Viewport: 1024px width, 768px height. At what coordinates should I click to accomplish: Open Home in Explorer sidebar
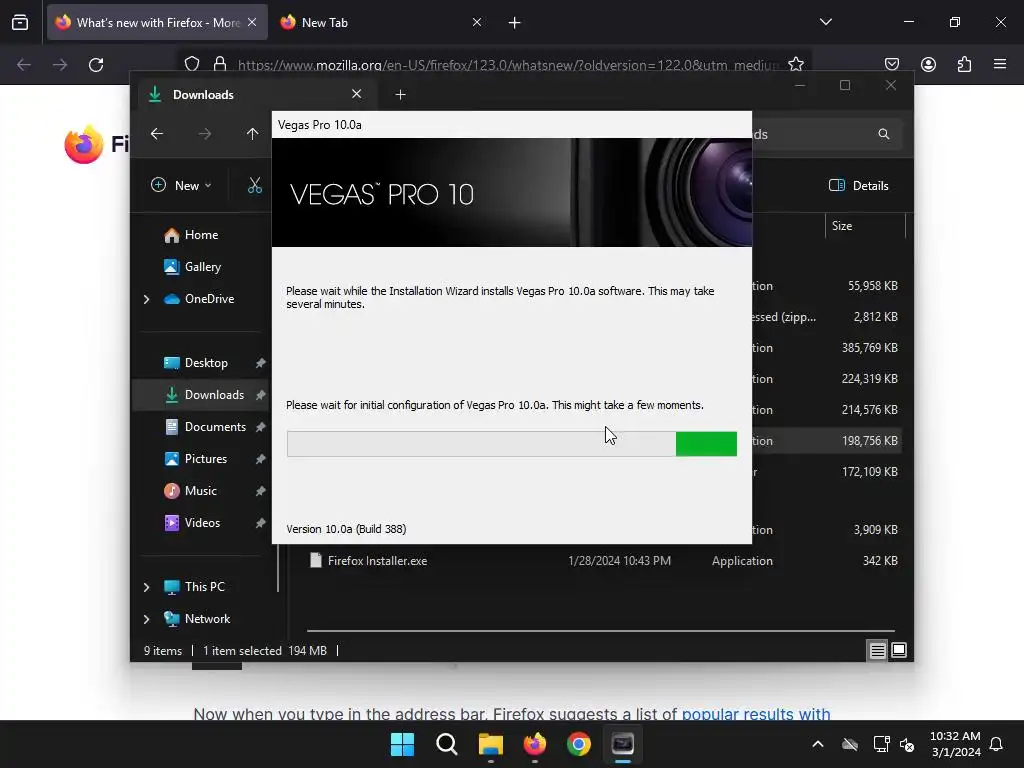201,235
